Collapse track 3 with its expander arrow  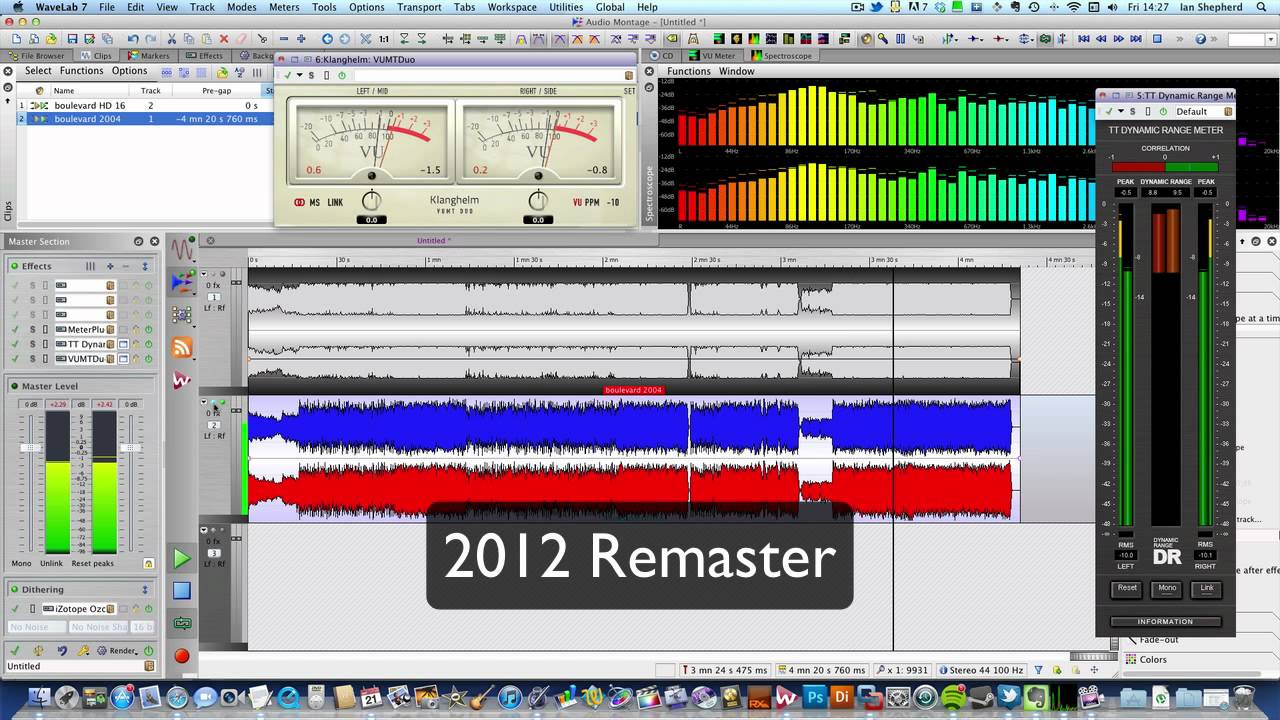(x=204, y=530)
